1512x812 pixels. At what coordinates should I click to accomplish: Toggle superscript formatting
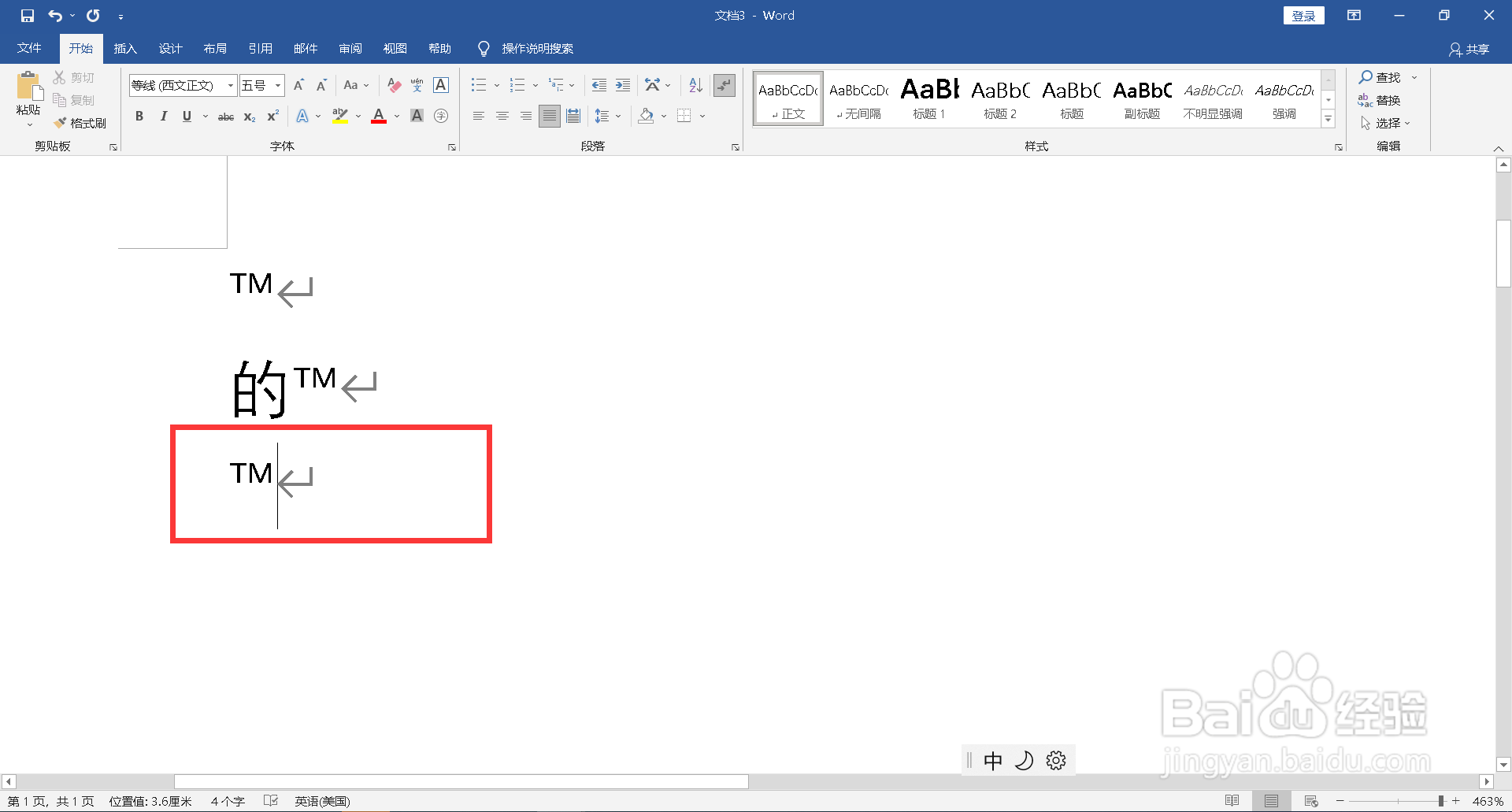273,116
